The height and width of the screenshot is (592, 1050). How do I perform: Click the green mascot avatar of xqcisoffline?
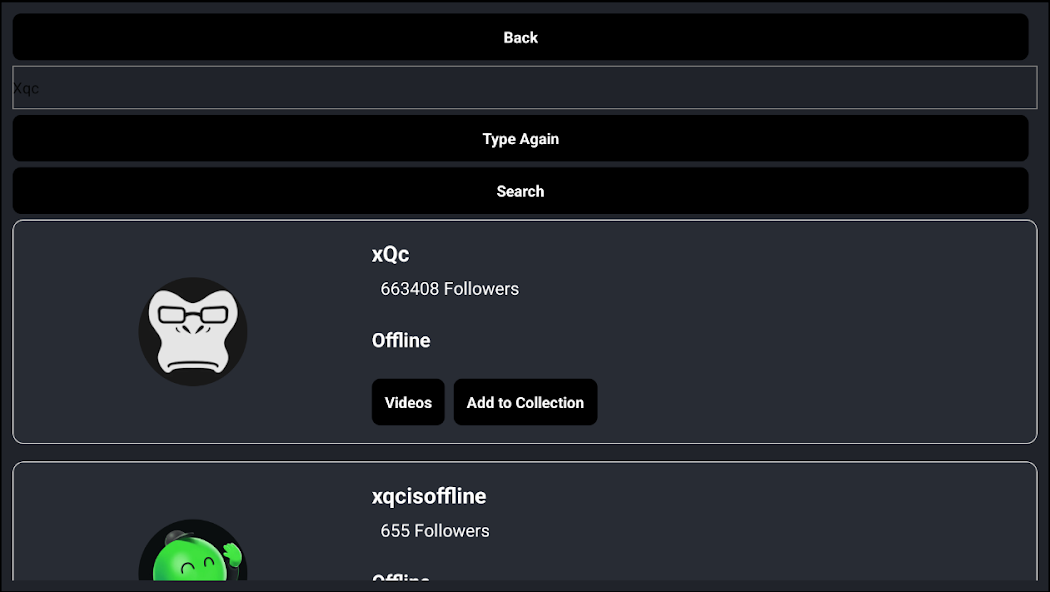click(x=193, y=550)
